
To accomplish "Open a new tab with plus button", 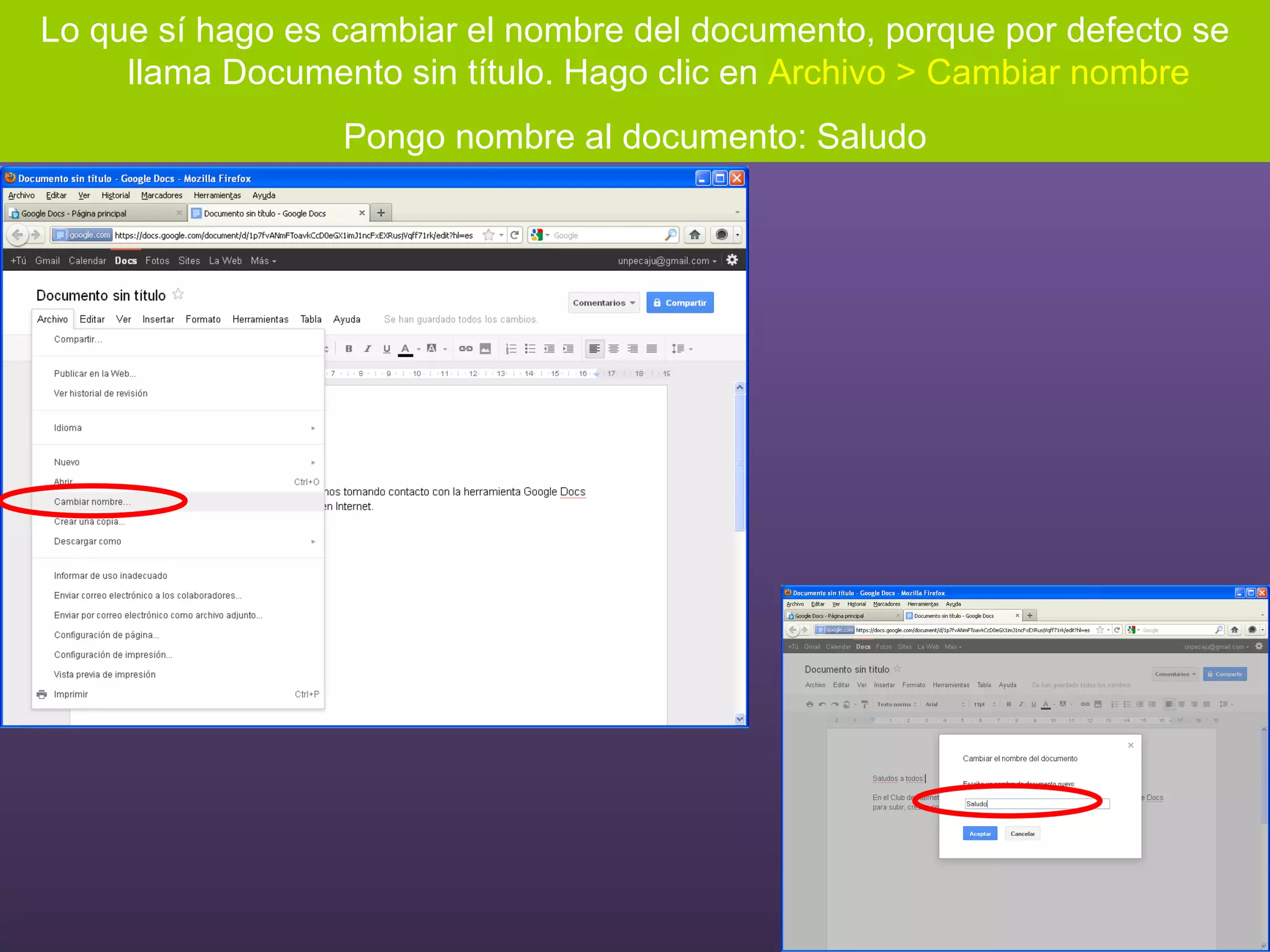I will pos(381,213).
